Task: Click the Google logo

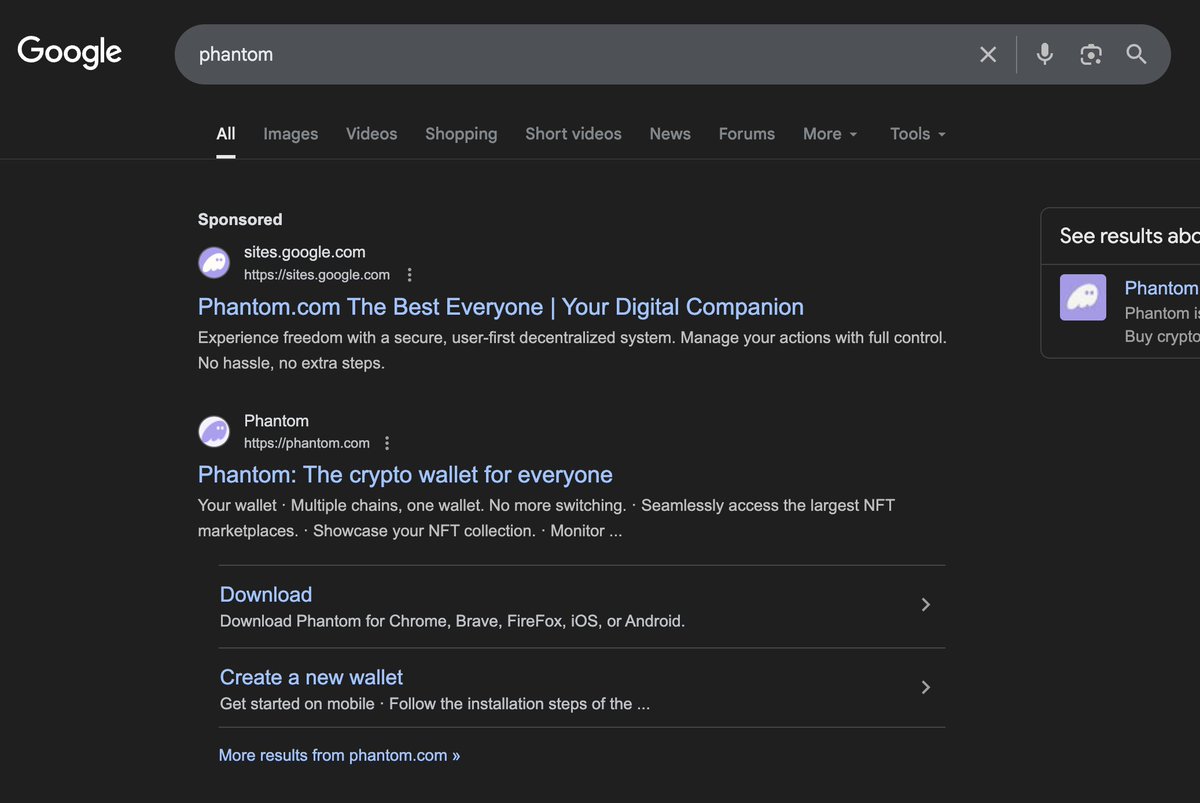Action: click(x=70, y=52)
